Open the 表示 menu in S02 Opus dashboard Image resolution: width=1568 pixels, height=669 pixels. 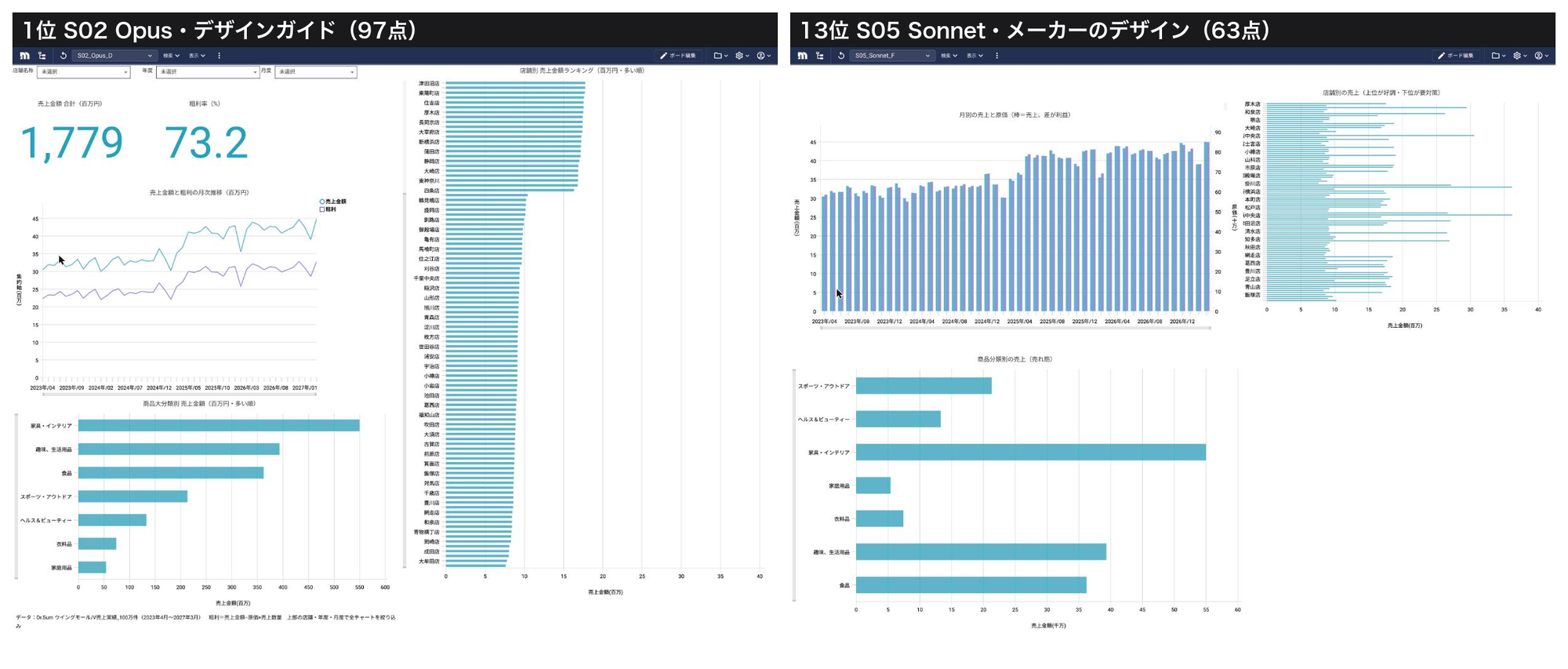(197, 56)
